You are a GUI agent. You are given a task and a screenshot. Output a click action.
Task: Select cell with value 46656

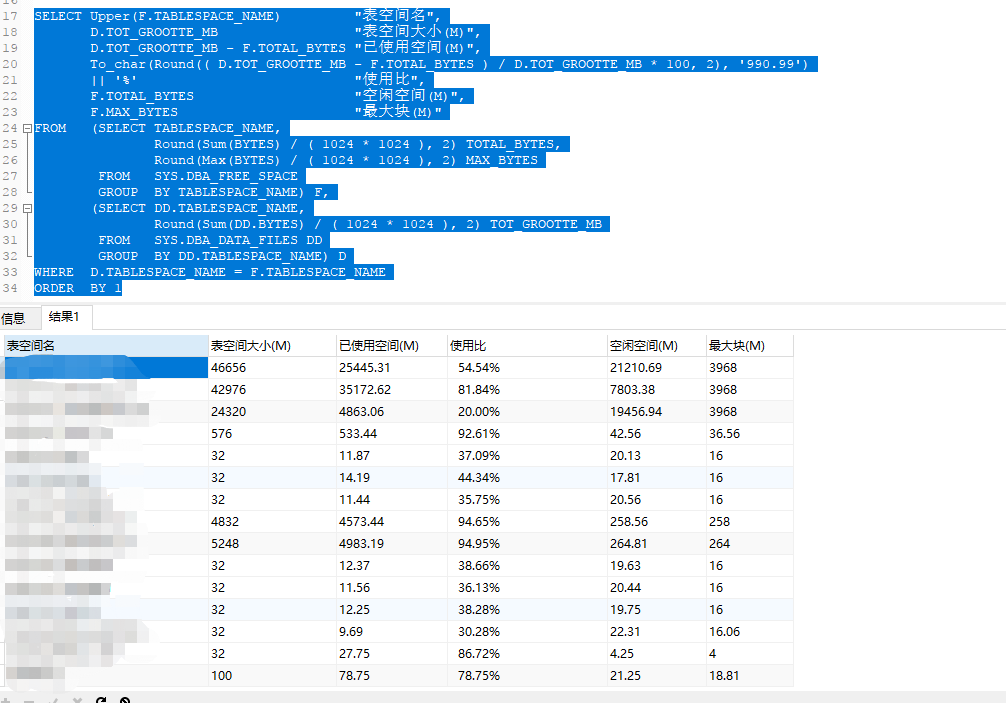click(272, 368)
